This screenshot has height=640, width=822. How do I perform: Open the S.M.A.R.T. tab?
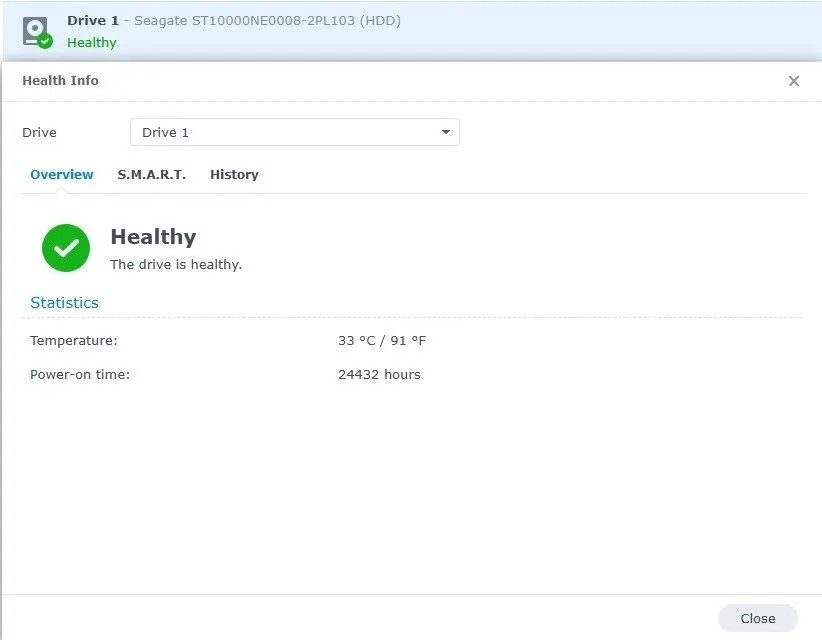coord(152,175)
